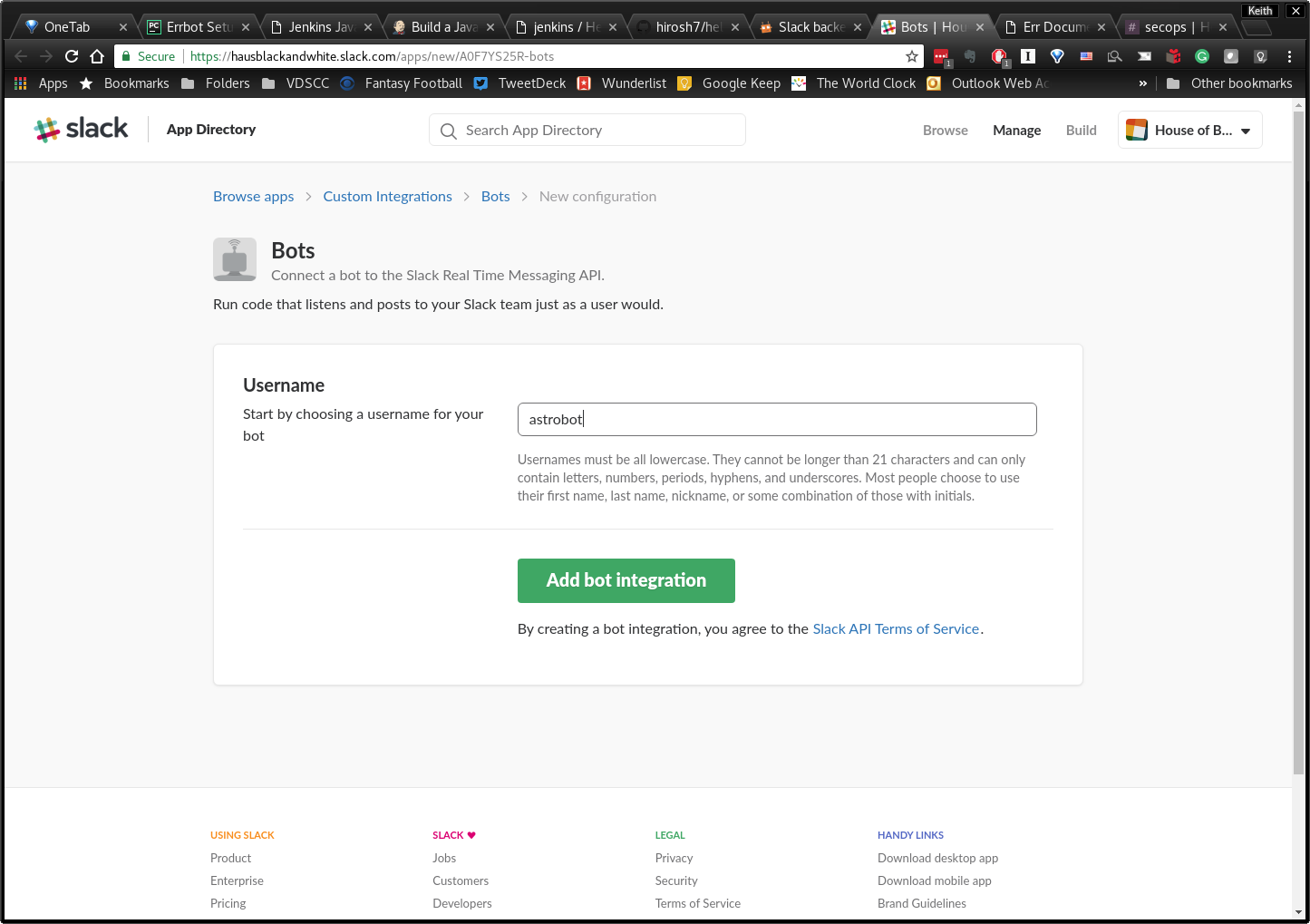Click the Slack logo
1310x924 pixels.
click(81, 130)
